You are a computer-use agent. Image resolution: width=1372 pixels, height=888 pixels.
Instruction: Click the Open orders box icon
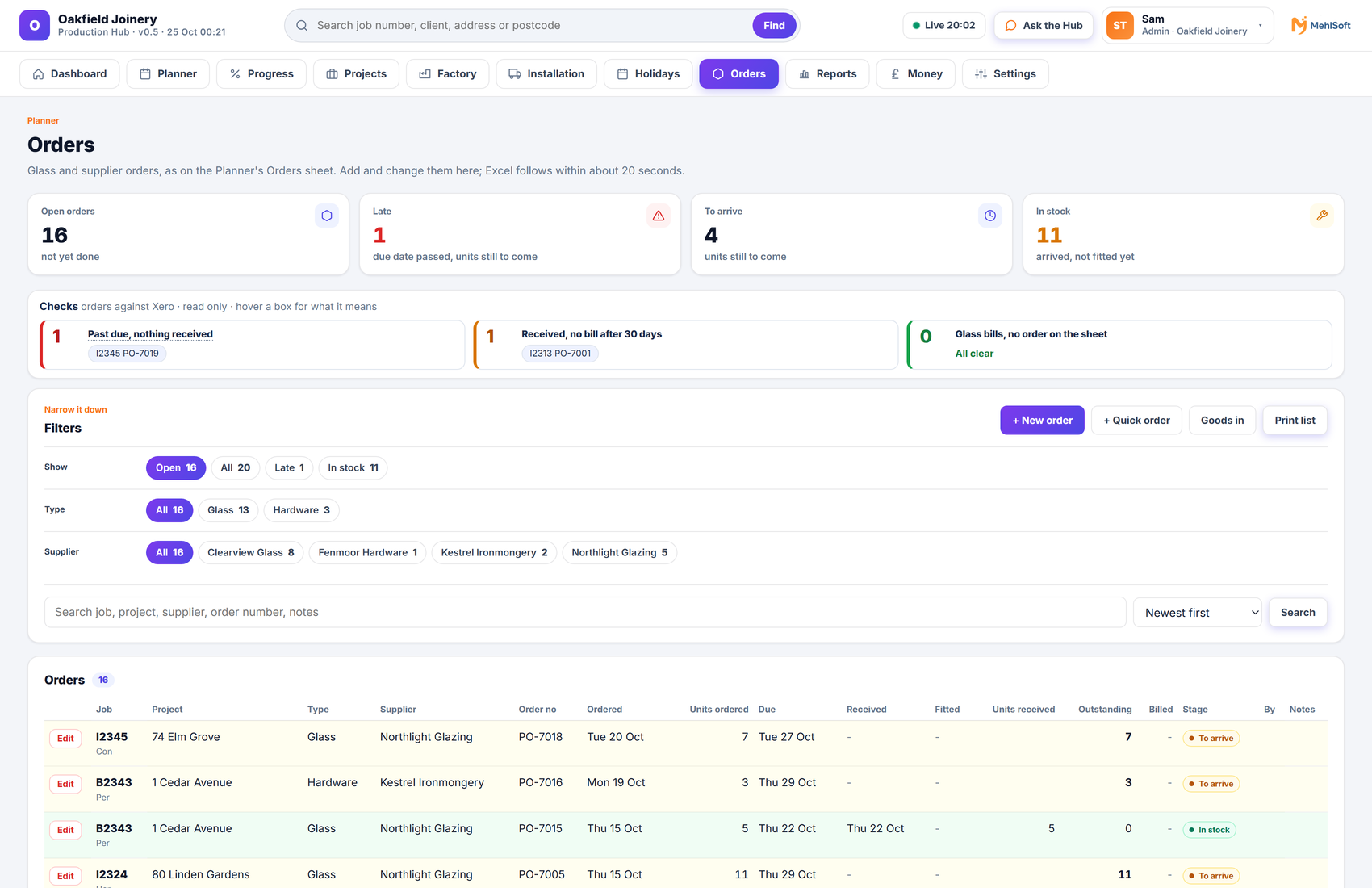327,216
